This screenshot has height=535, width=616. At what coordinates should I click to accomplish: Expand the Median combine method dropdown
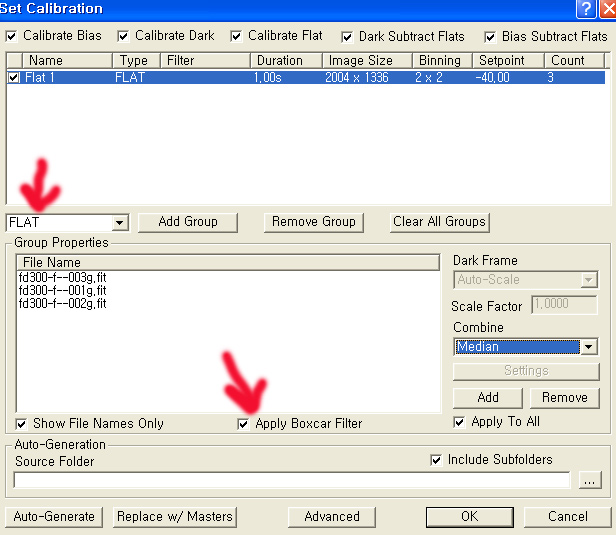[588, 347]
